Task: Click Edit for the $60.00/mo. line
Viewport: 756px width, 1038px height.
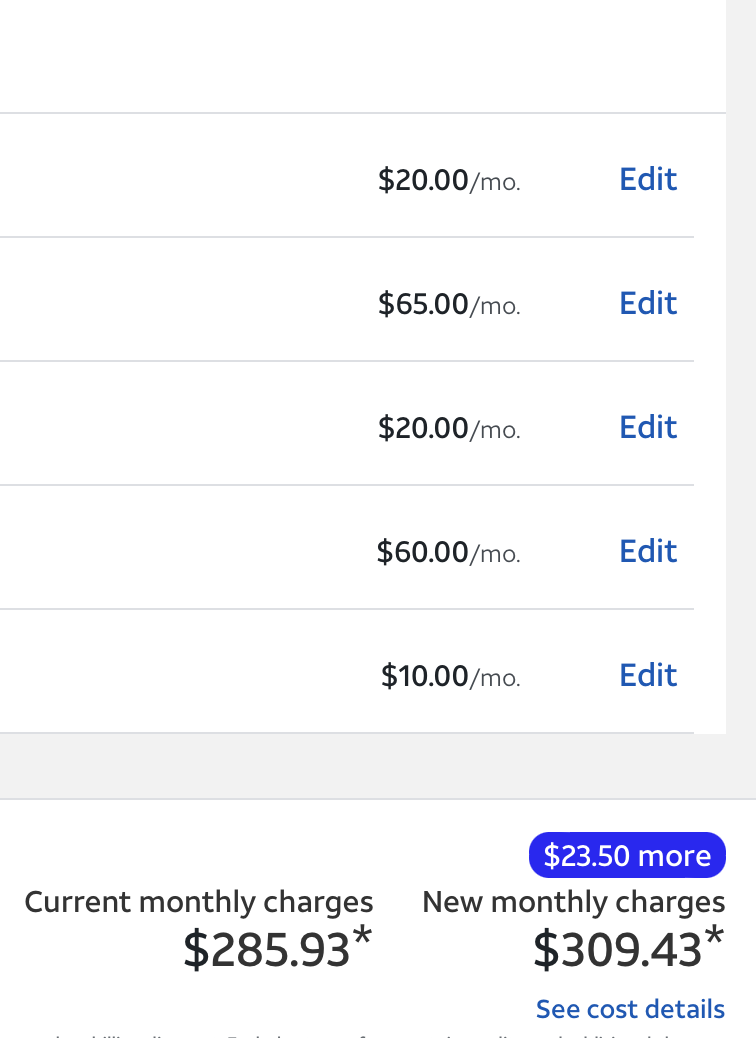Action: (648, 551)
